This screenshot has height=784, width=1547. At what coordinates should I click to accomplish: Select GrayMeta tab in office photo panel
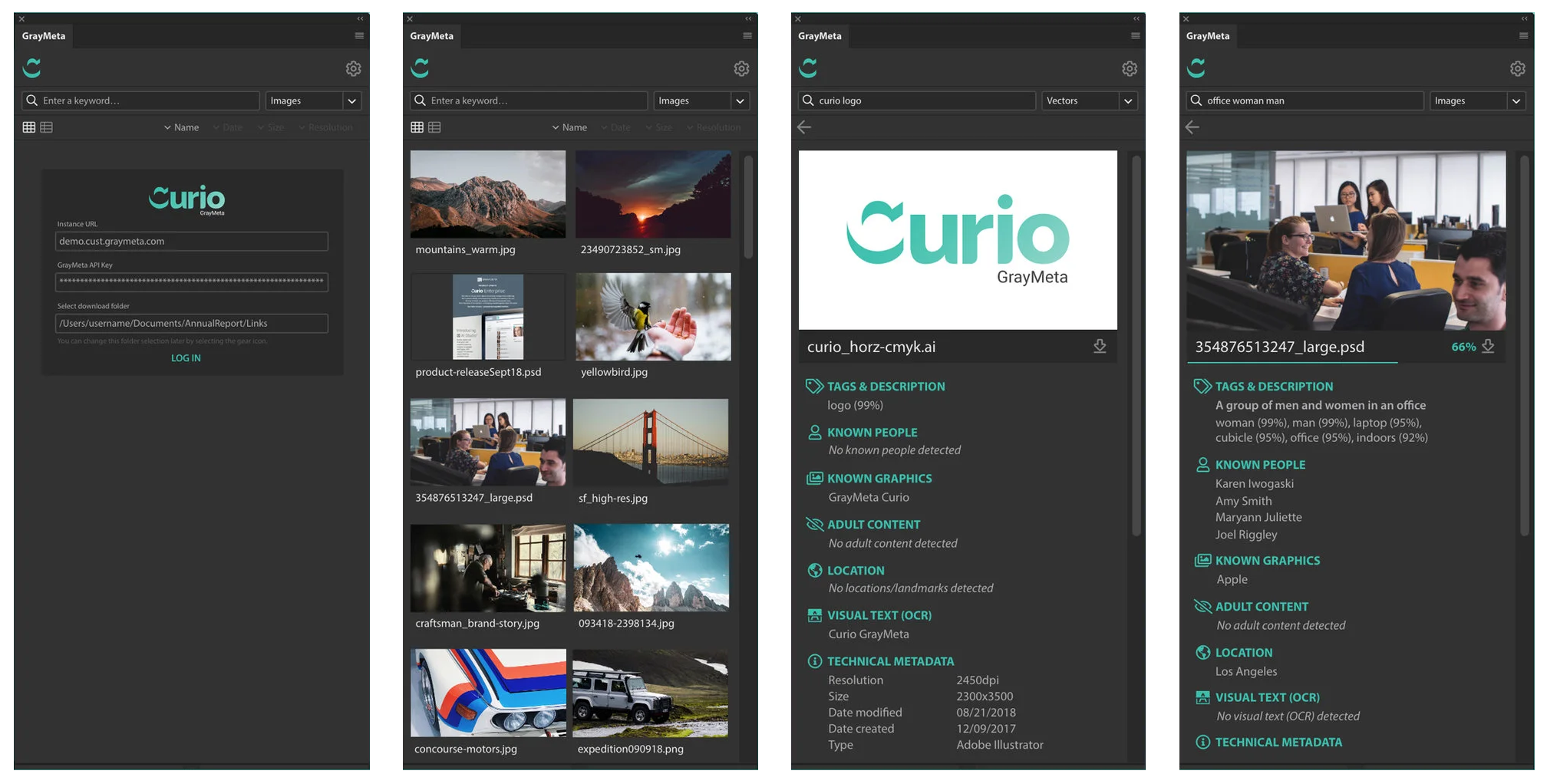coord(1208,36)
